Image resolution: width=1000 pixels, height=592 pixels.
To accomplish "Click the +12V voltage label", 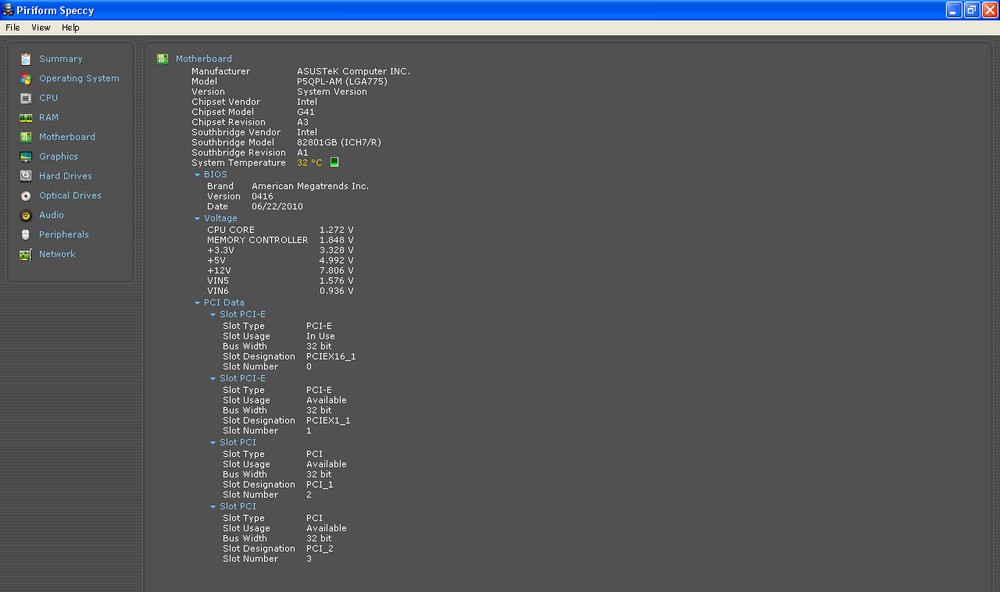I will (219, 270).
